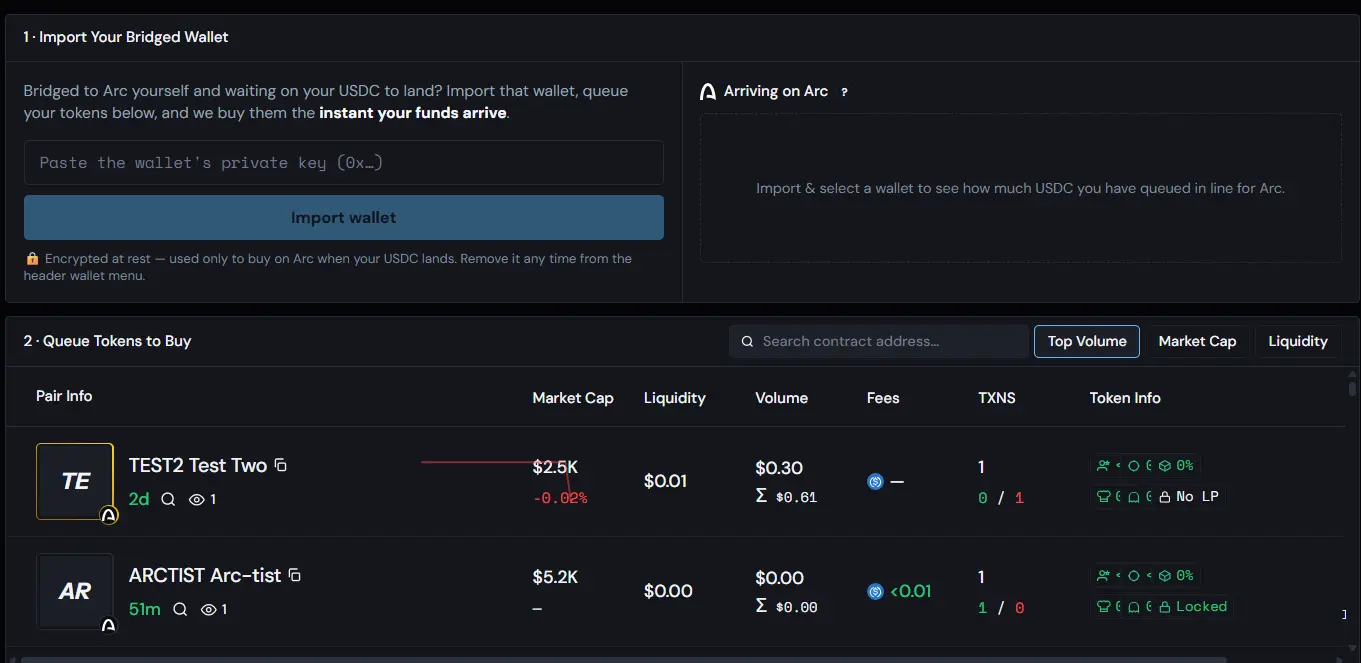Open the TEST2 Test Two token name
The height and width of the screenshot is (663, 1361).
pos(198,465)
